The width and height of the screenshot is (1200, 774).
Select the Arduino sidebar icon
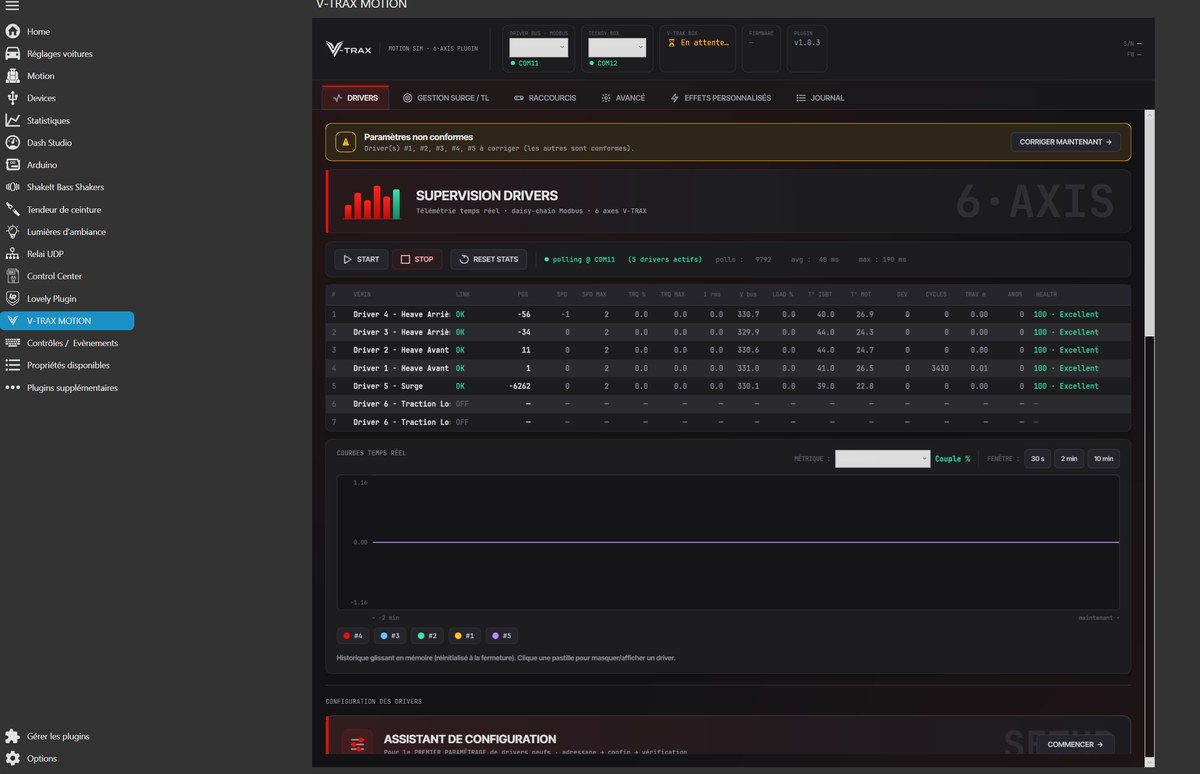point(12,165)
